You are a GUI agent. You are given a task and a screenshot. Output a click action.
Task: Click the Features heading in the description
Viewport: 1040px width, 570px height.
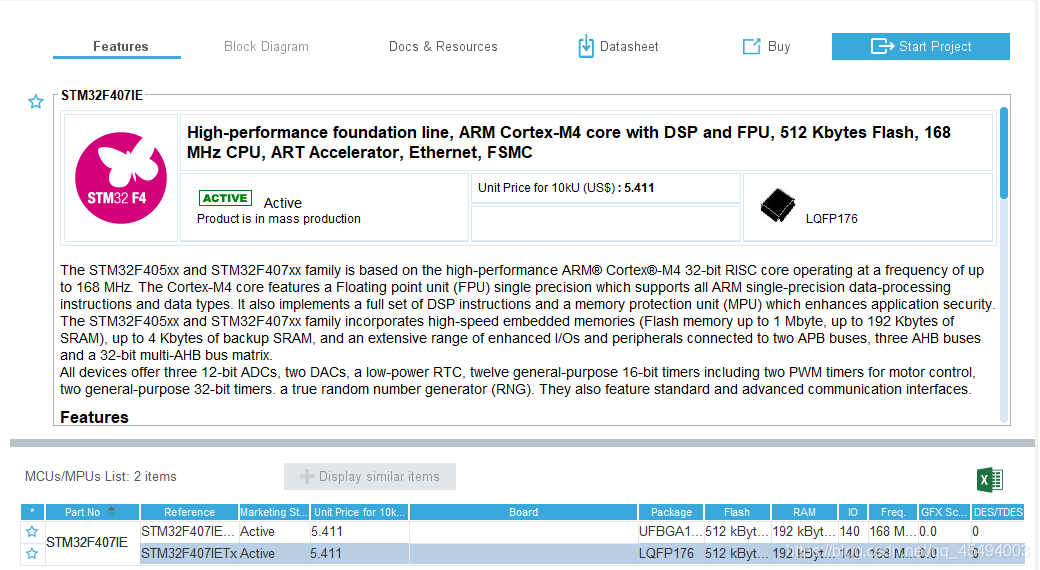click(94, 417)
